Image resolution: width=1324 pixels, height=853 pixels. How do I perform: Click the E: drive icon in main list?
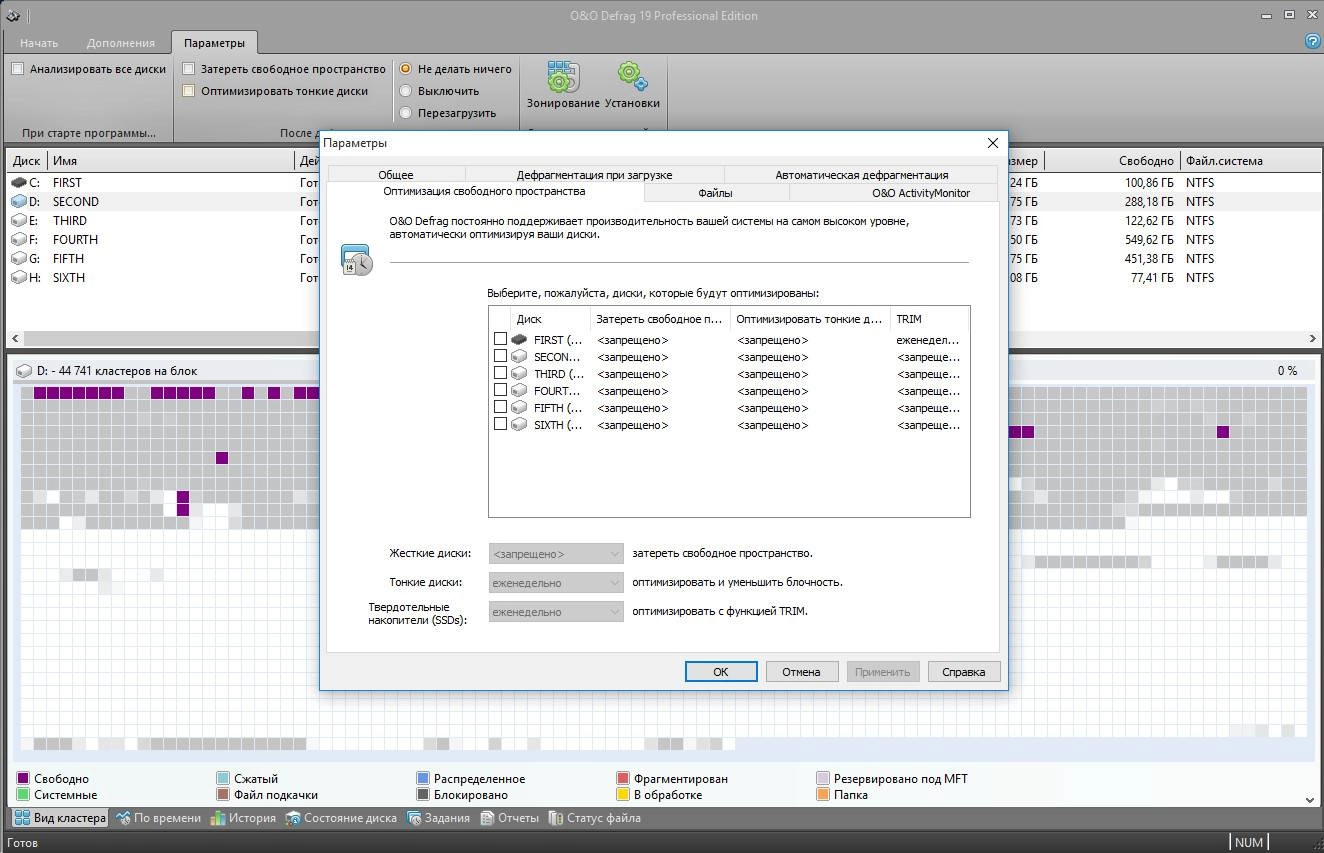click(x=18, y=221)
